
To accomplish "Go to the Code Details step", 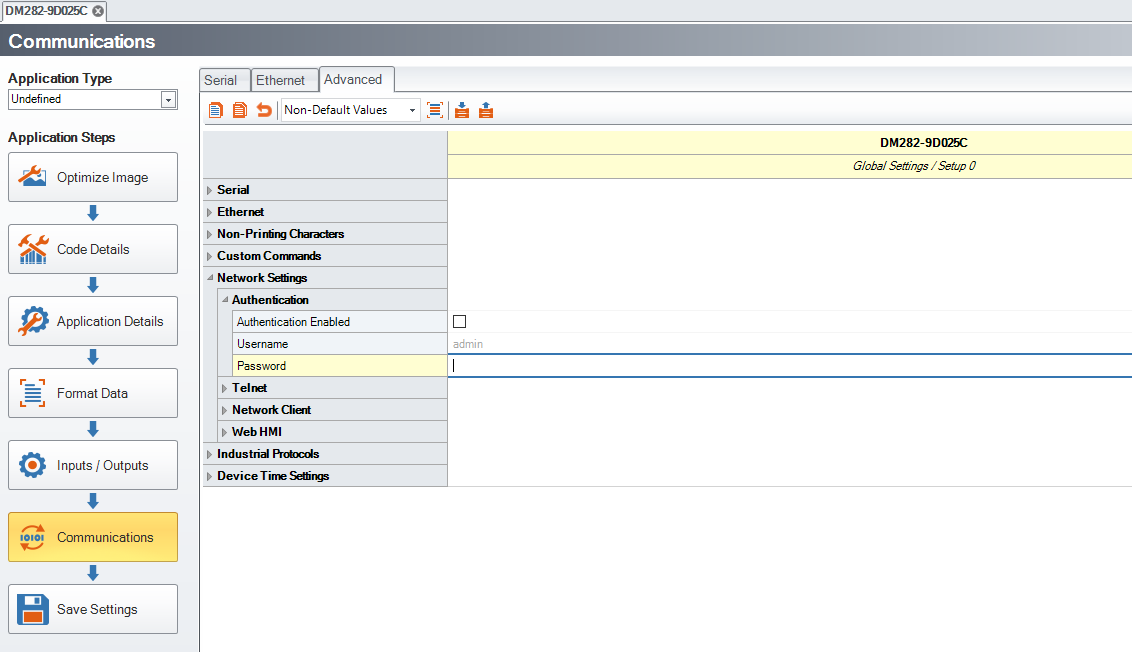I will tap(93, 249).
